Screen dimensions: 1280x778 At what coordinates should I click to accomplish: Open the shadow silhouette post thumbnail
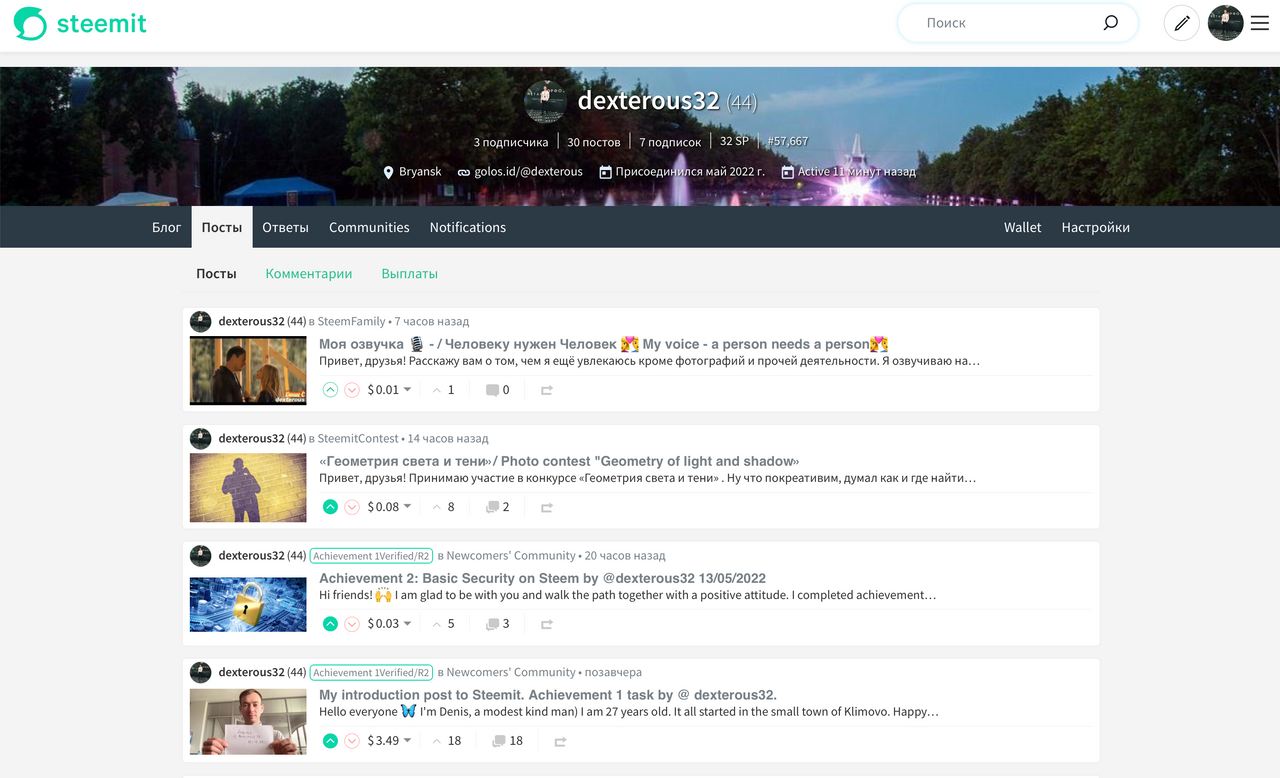[248, 488]
